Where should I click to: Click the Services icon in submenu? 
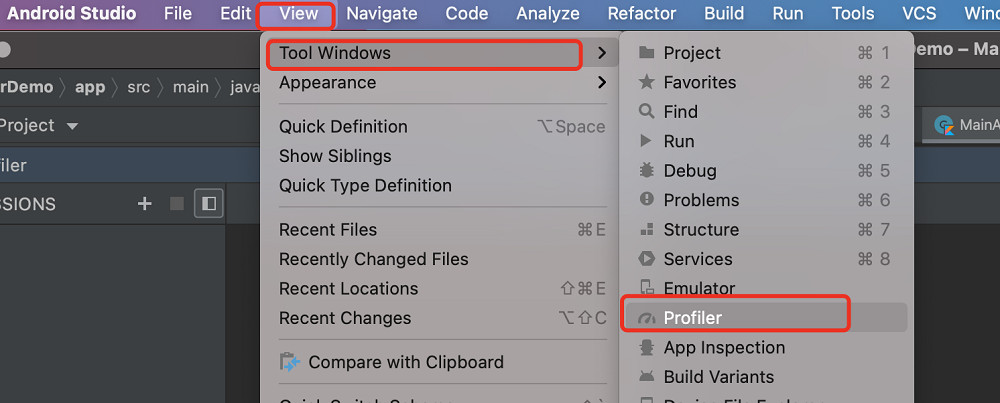click(x=647, y=258)
